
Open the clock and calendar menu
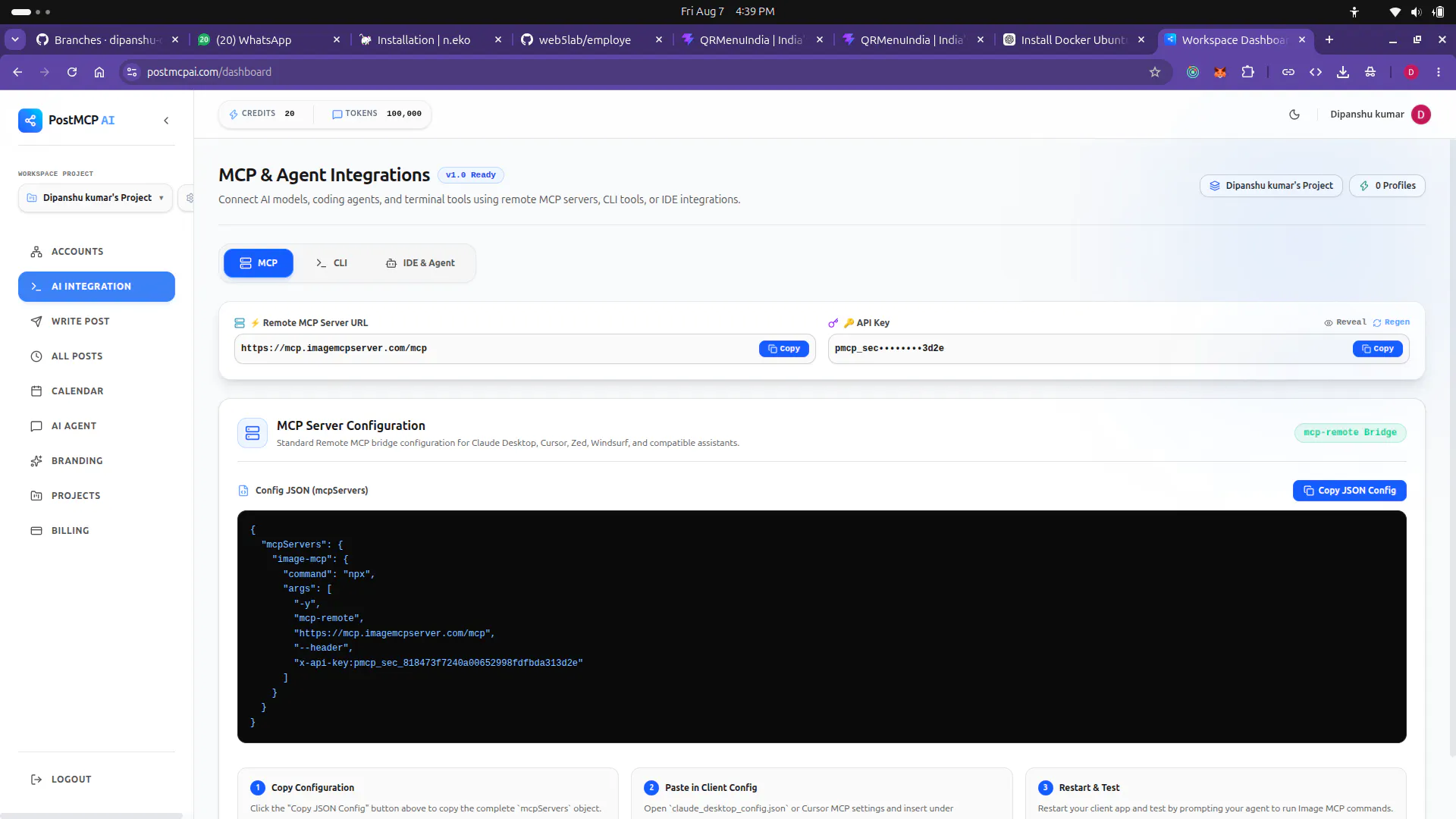(x=727, y=11)
